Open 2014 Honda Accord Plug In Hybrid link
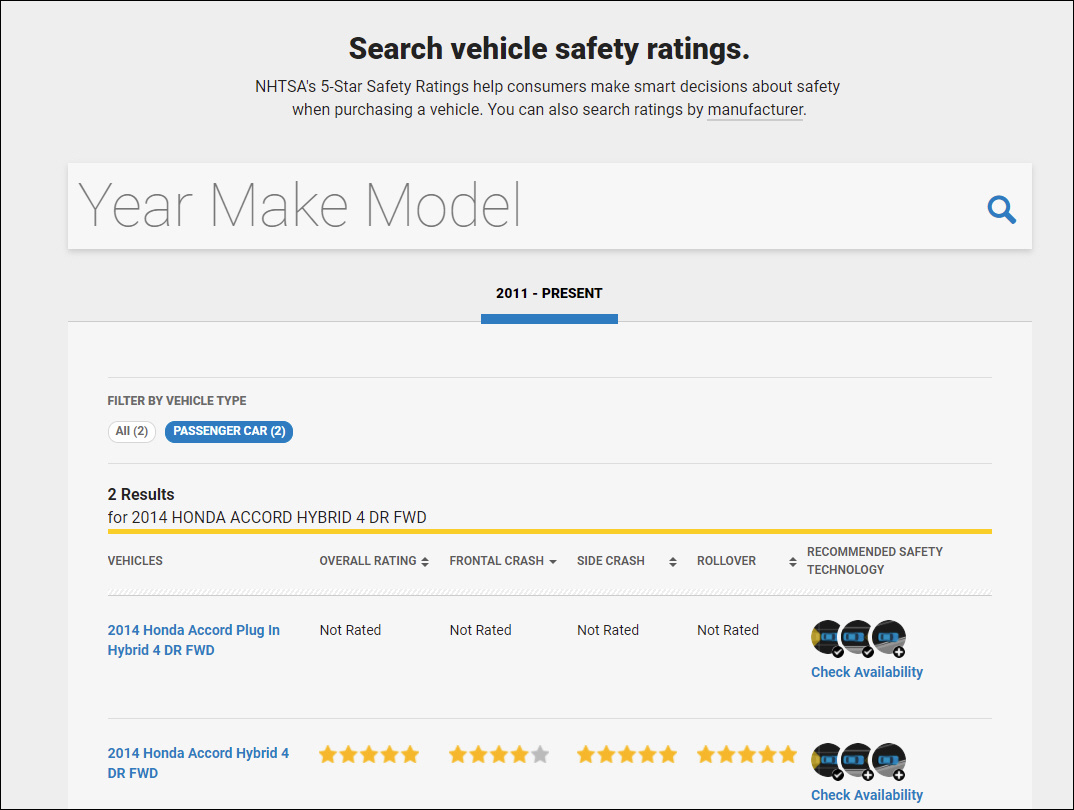The width and height of the screenshot is (1074, 810). click(x=194, y=640)
